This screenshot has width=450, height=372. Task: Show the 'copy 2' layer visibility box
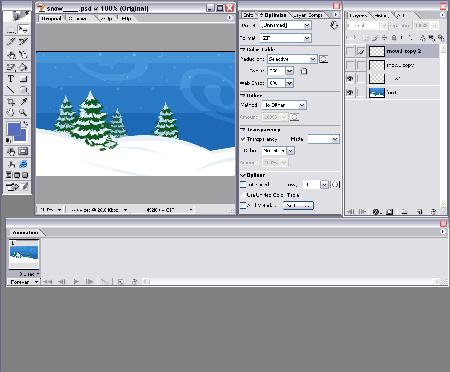350,51
